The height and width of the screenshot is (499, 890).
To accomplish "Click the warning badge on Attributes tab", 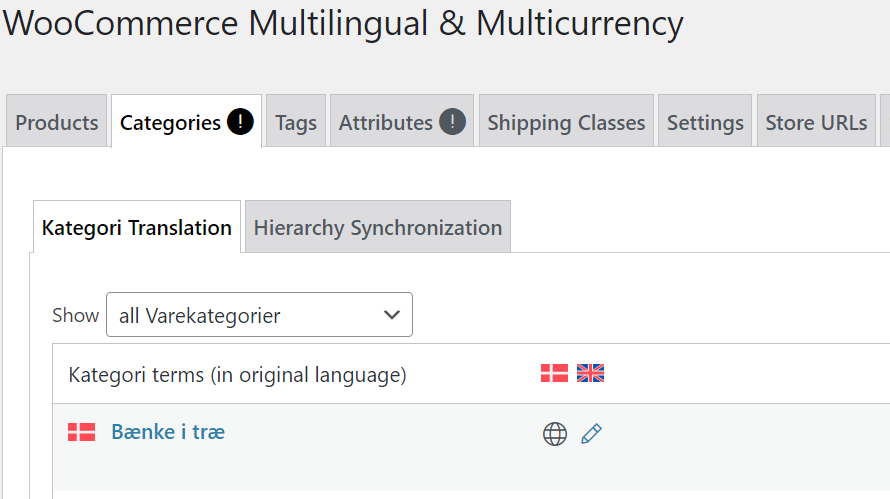I will click(452, 121).
